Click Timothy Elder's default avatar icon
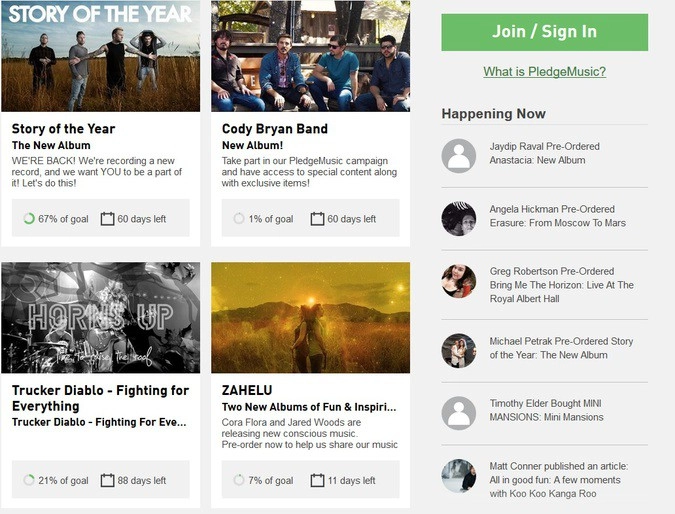Viewport: 675px width, 514px height. tap(458, 413)
